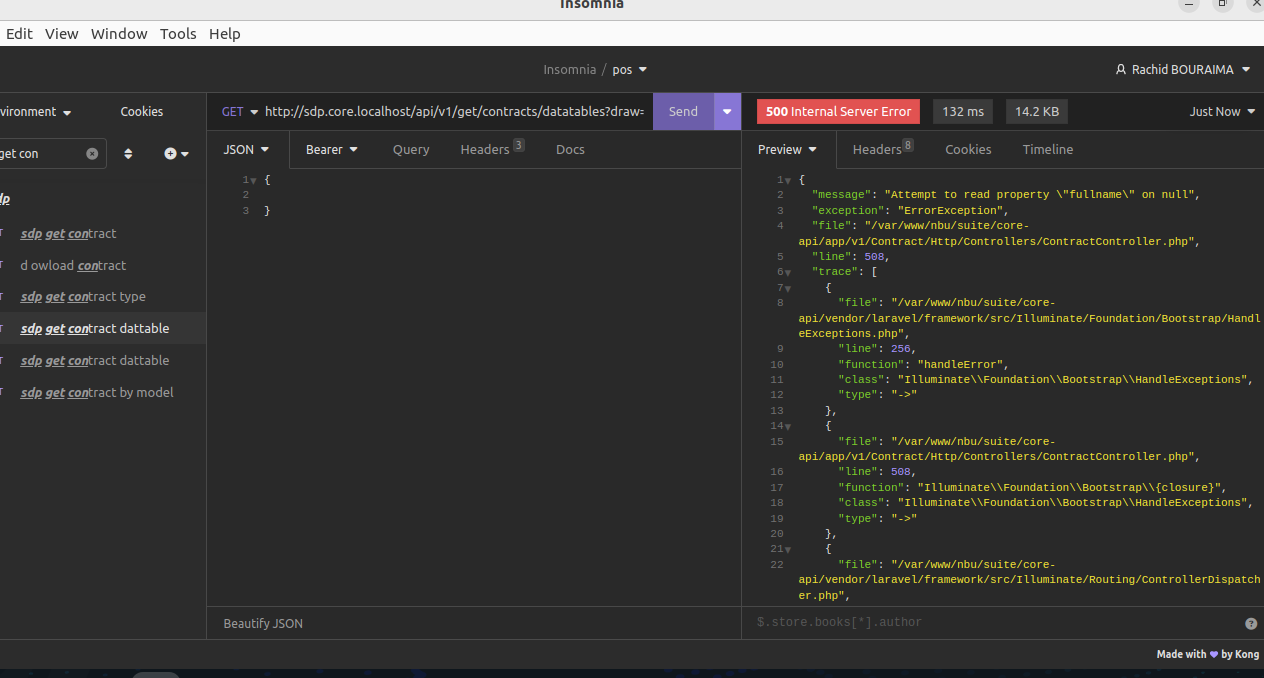This screenshot has width=1264, height=678.
Task: Open the help icon beside response filter
Action: 1251,623
